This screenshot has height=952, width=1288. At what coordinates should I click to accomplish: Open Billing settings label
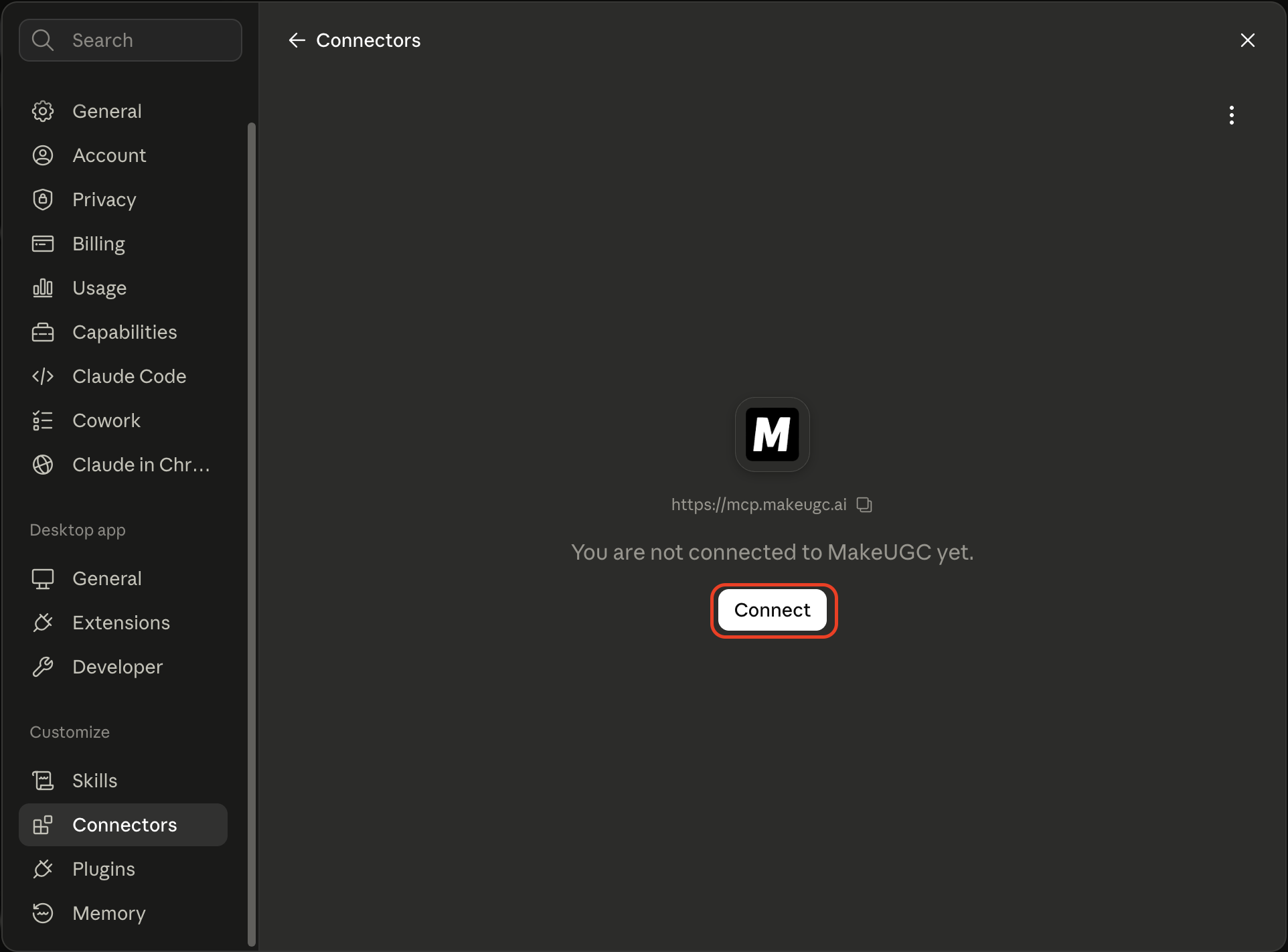pyautogui.click(x=98, y=244)
